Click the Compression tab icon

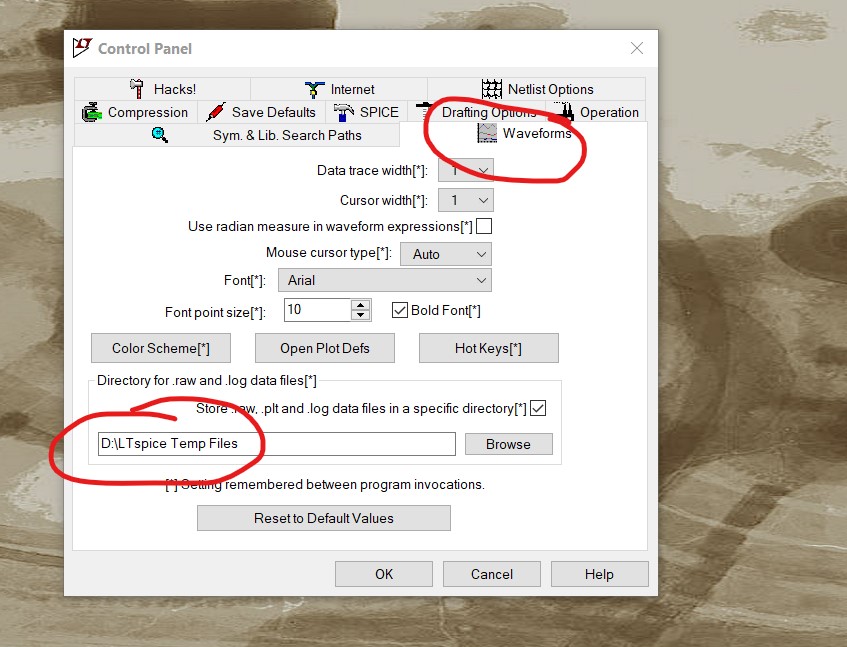click(92, 112)
